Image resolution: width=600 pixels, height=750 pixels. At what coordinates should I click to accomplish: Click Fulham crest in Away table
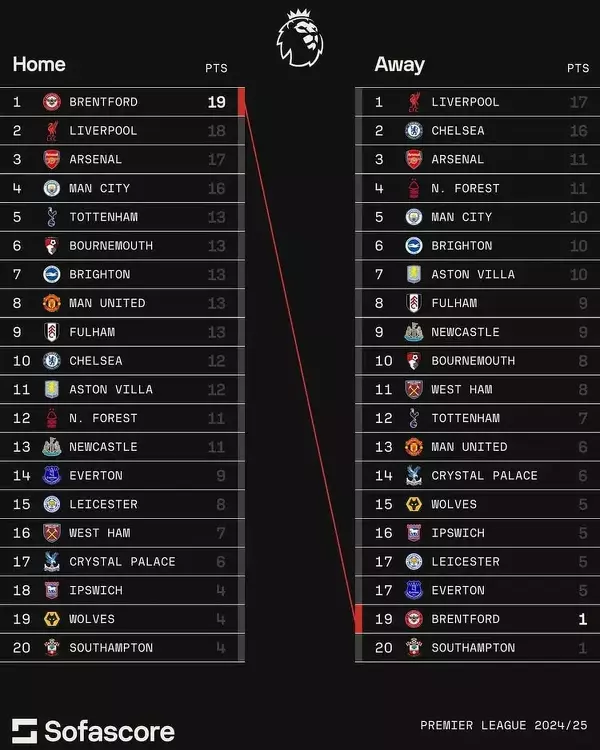pos(414,303)
